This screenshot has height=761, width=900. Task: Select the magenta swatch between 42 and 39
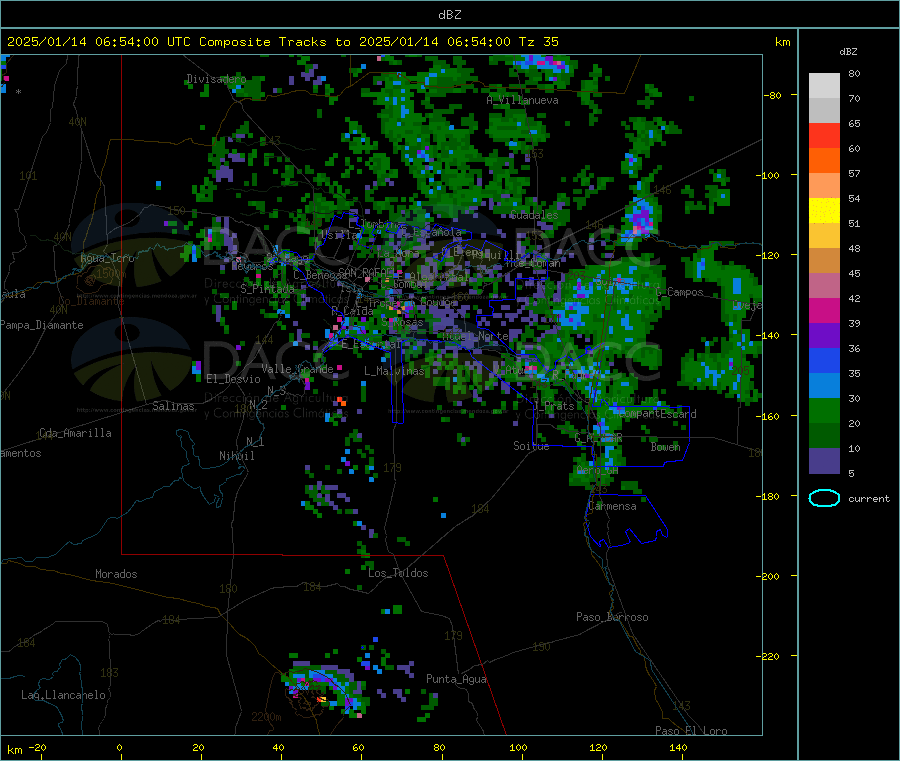(824, 310)
